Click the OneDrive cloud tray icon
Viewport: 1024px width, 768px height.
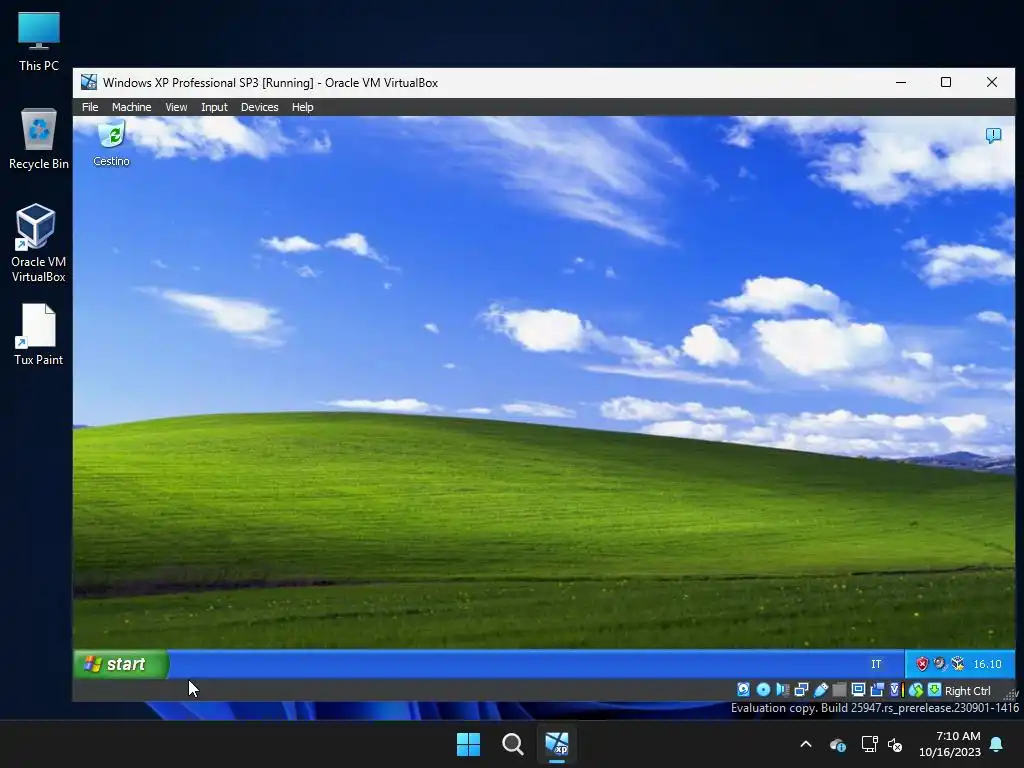[x=838, y=744]
